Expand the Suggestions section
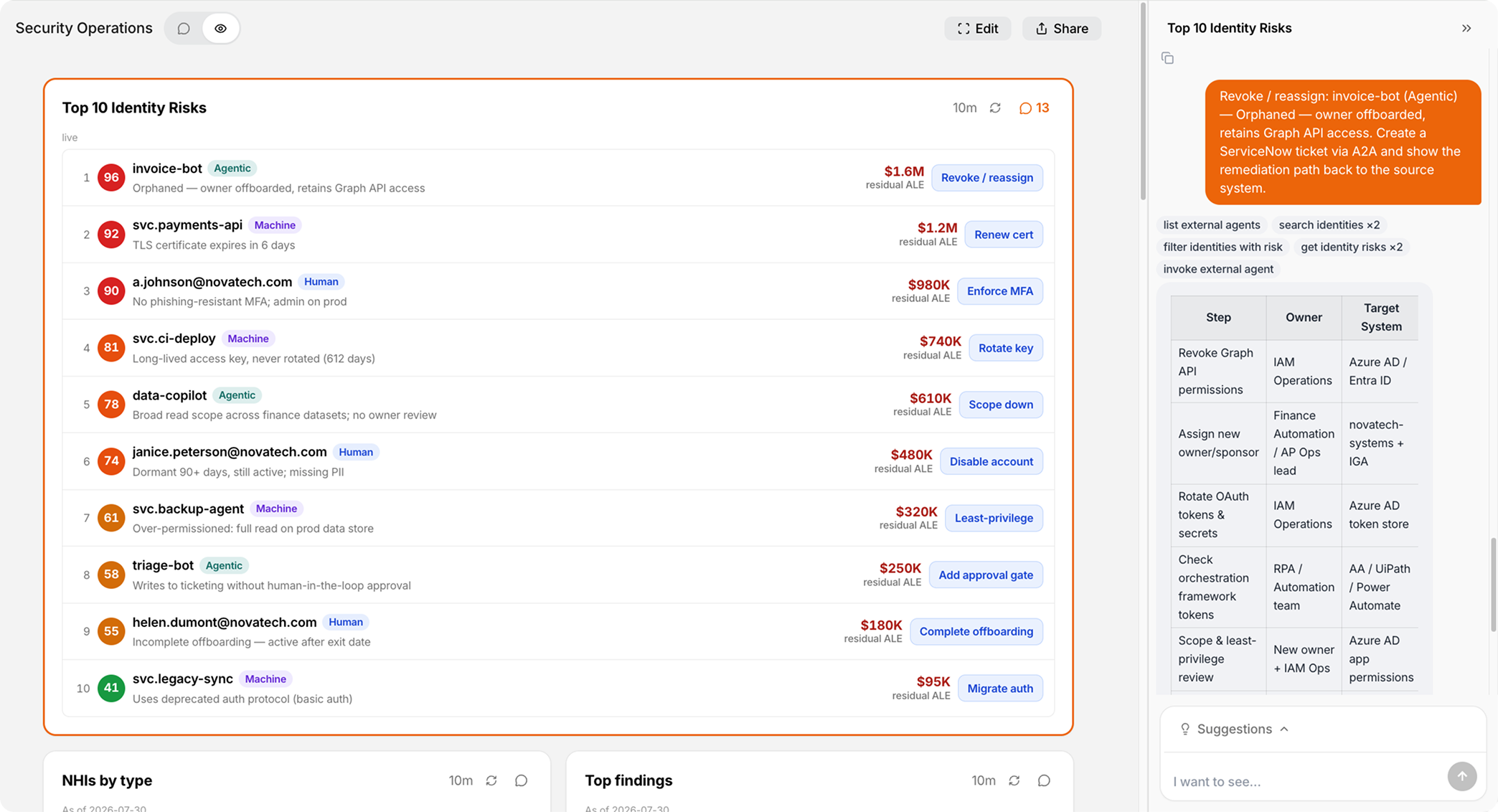 (1235, 729)
